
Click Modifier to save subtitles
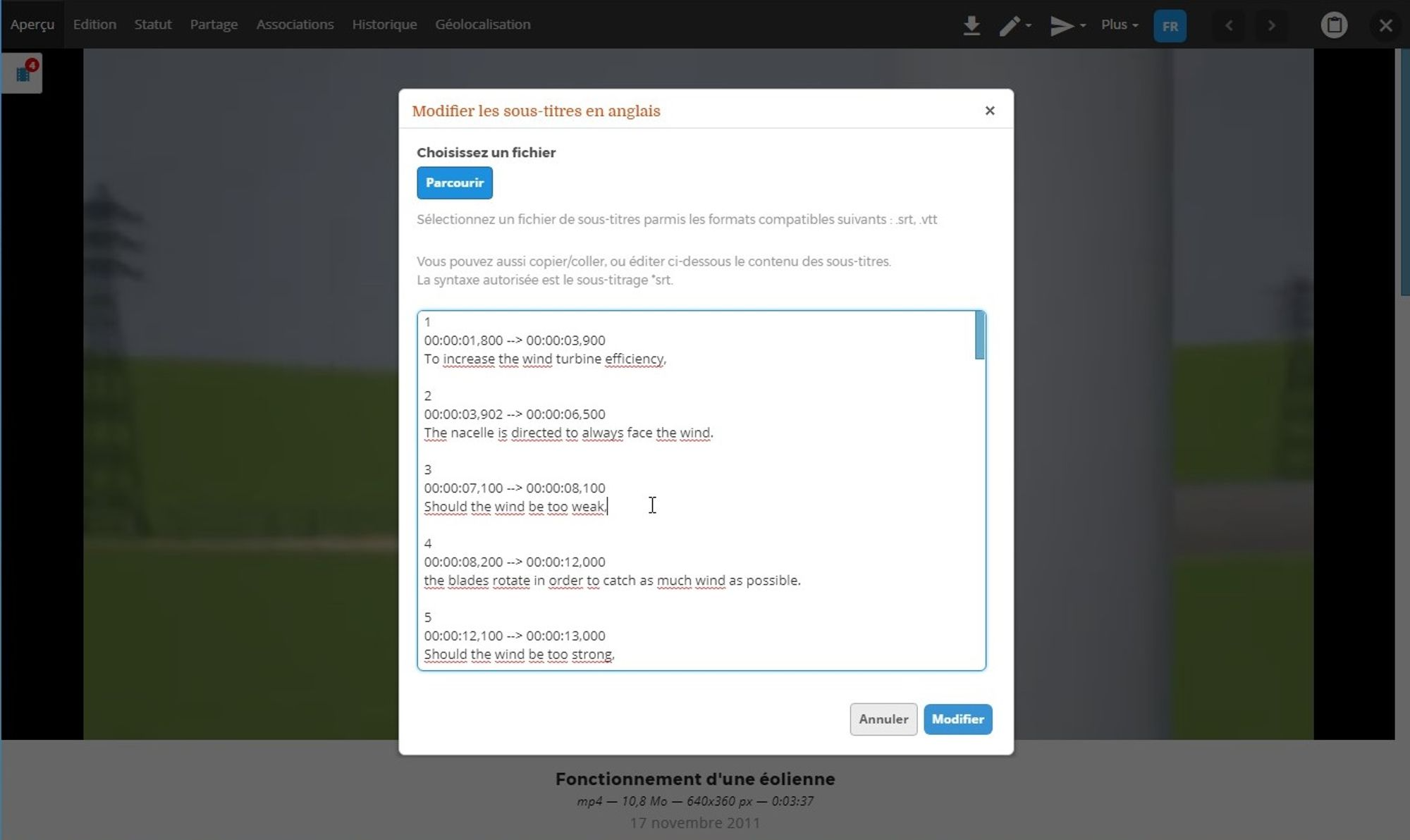[x=957, y=719]
